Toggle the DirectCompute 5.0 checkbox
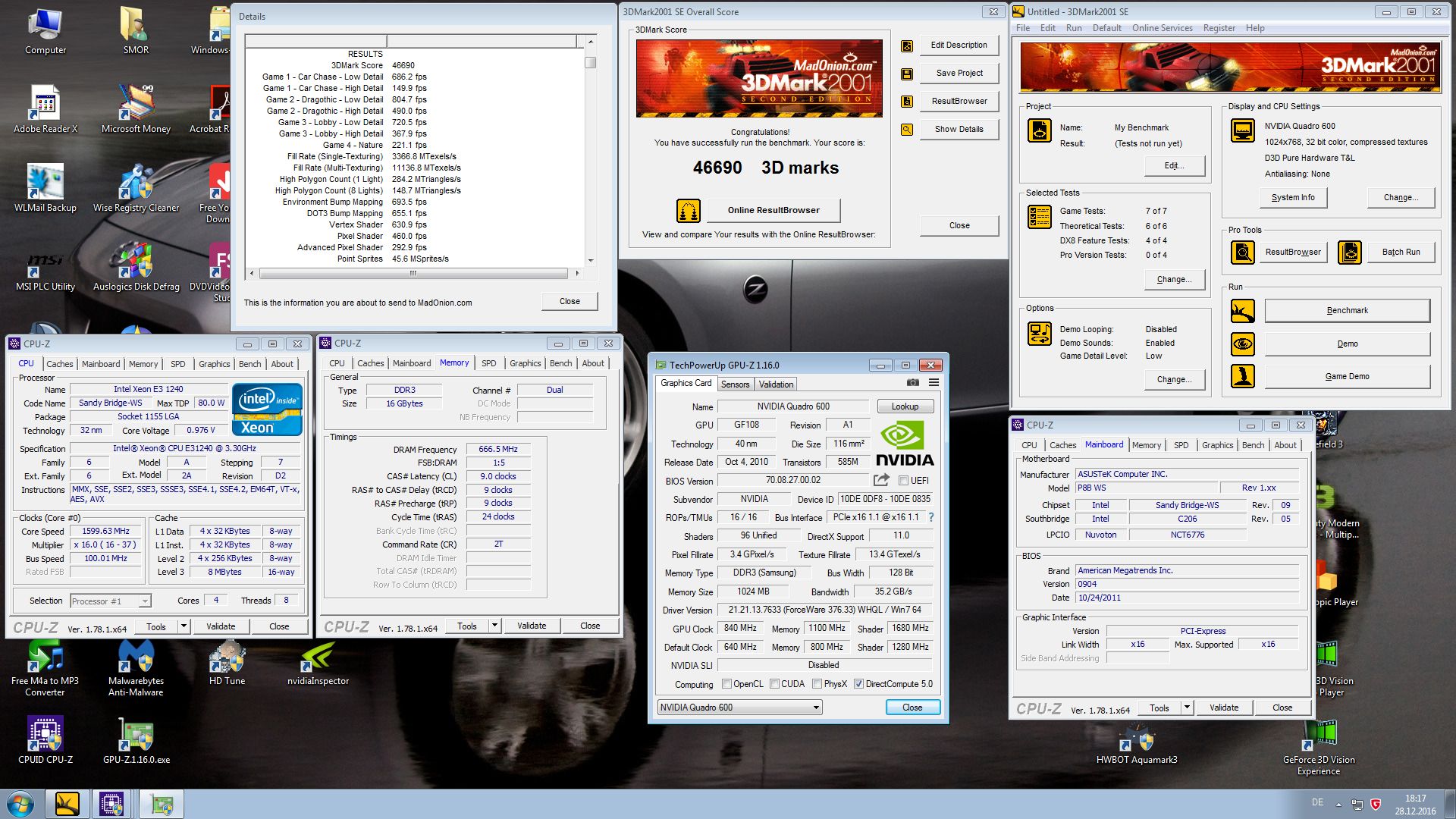The image size is (1456, 819). pos(858,684)
